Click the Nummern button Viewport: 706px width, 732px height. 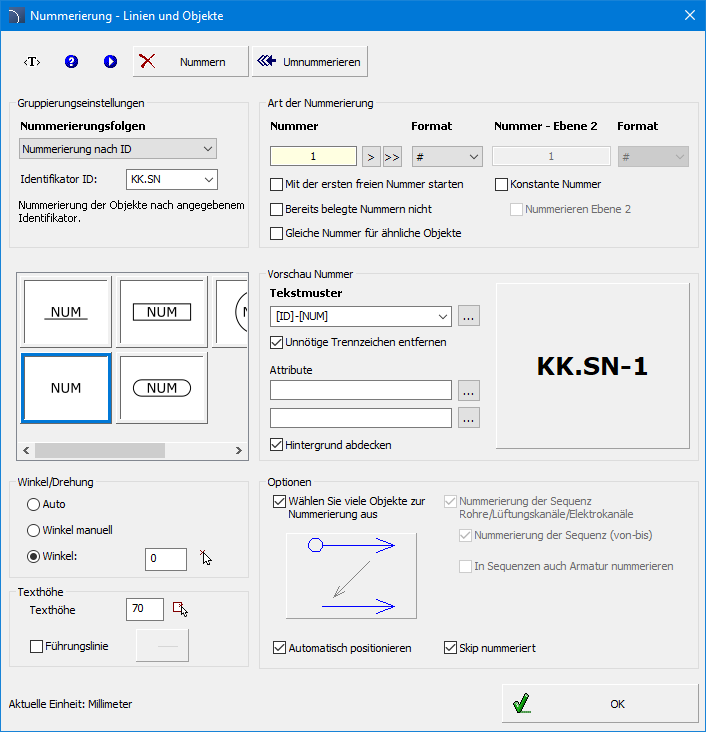(x=191, y=61)
